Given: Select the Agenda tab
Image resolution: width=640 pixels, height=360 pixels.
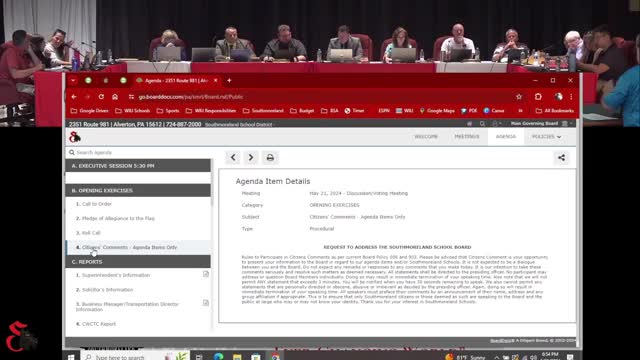Looking at the screenshot, I should [x=506, y=137].
